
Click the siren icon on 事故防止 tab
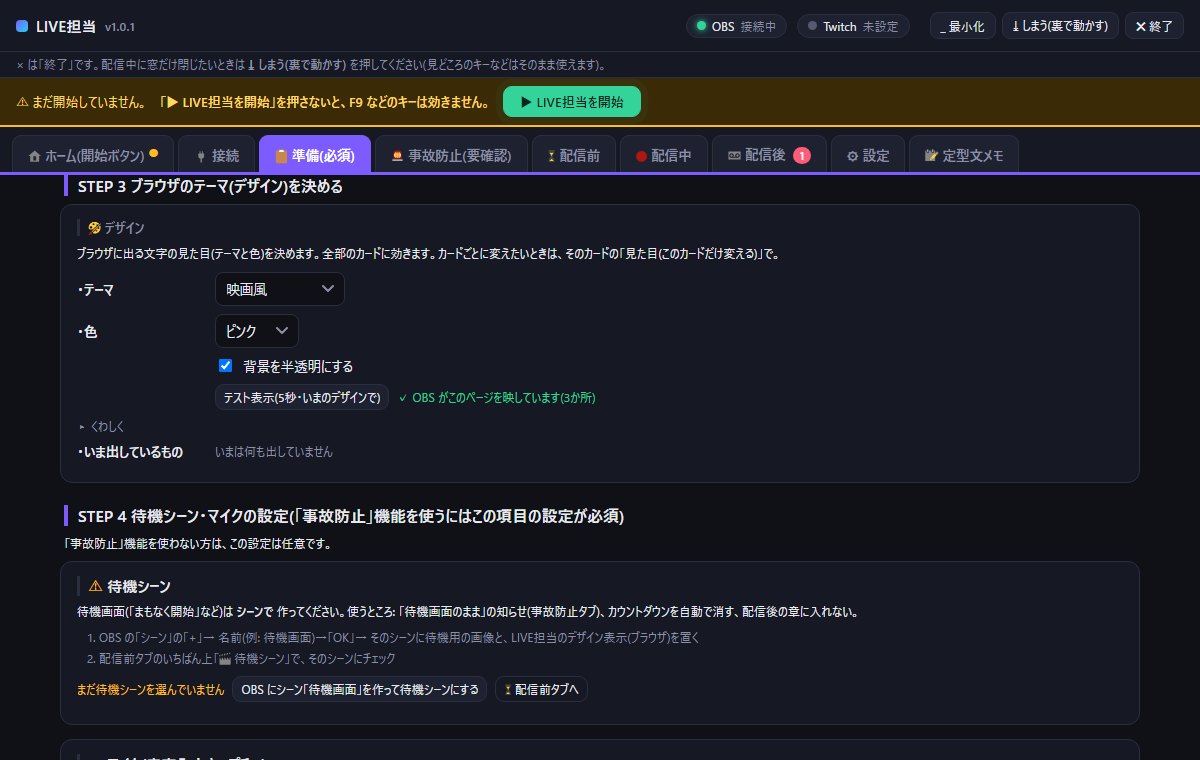click(x=398, y=156)
